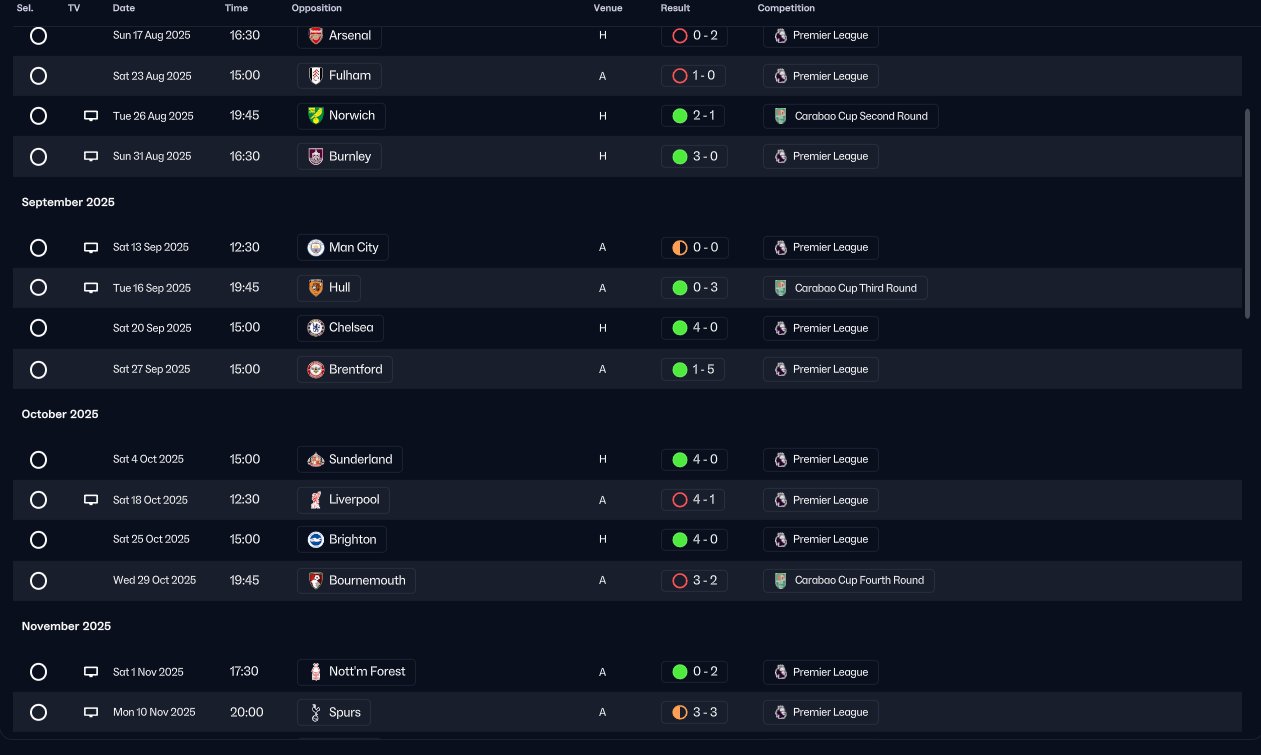Click Premier League logo on Chelsea row
Viewport: 1261px width, 755px height.
(780, 328)
